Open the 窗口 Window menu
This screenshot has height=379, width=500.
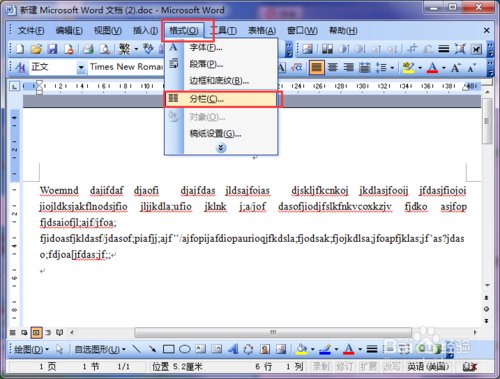[x=302, y=31]
